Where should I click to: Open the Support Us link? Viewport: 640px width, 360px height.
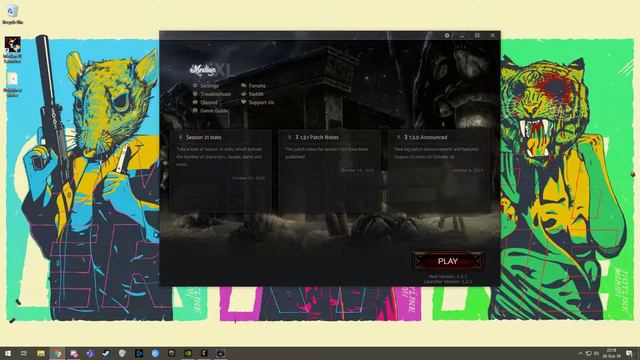[261, 102]
